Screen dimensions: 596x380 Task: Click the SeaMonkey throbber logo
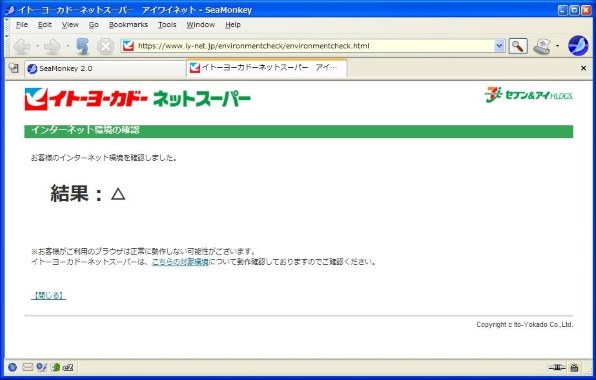[x=578, y=46]
